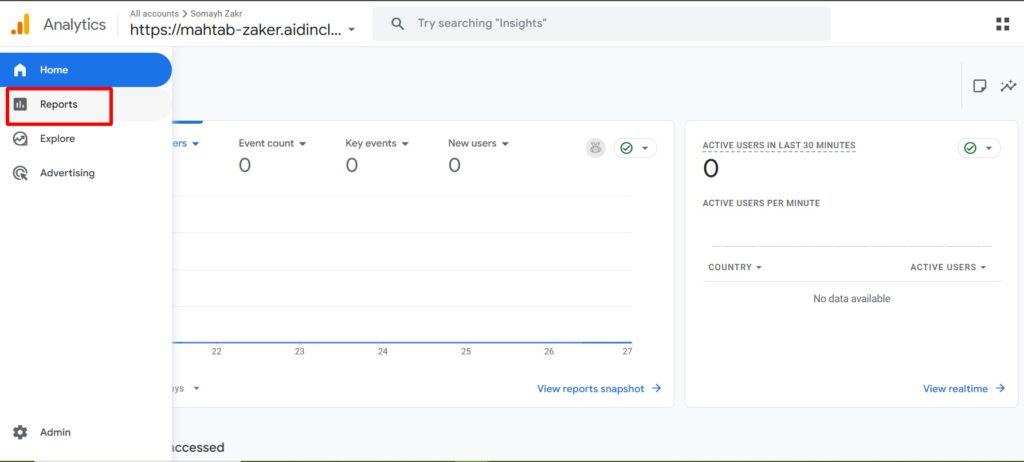Click the Admin gear icon
Image resolution: width=1024 pixels, height=462 pixels.
click(20, 432)
